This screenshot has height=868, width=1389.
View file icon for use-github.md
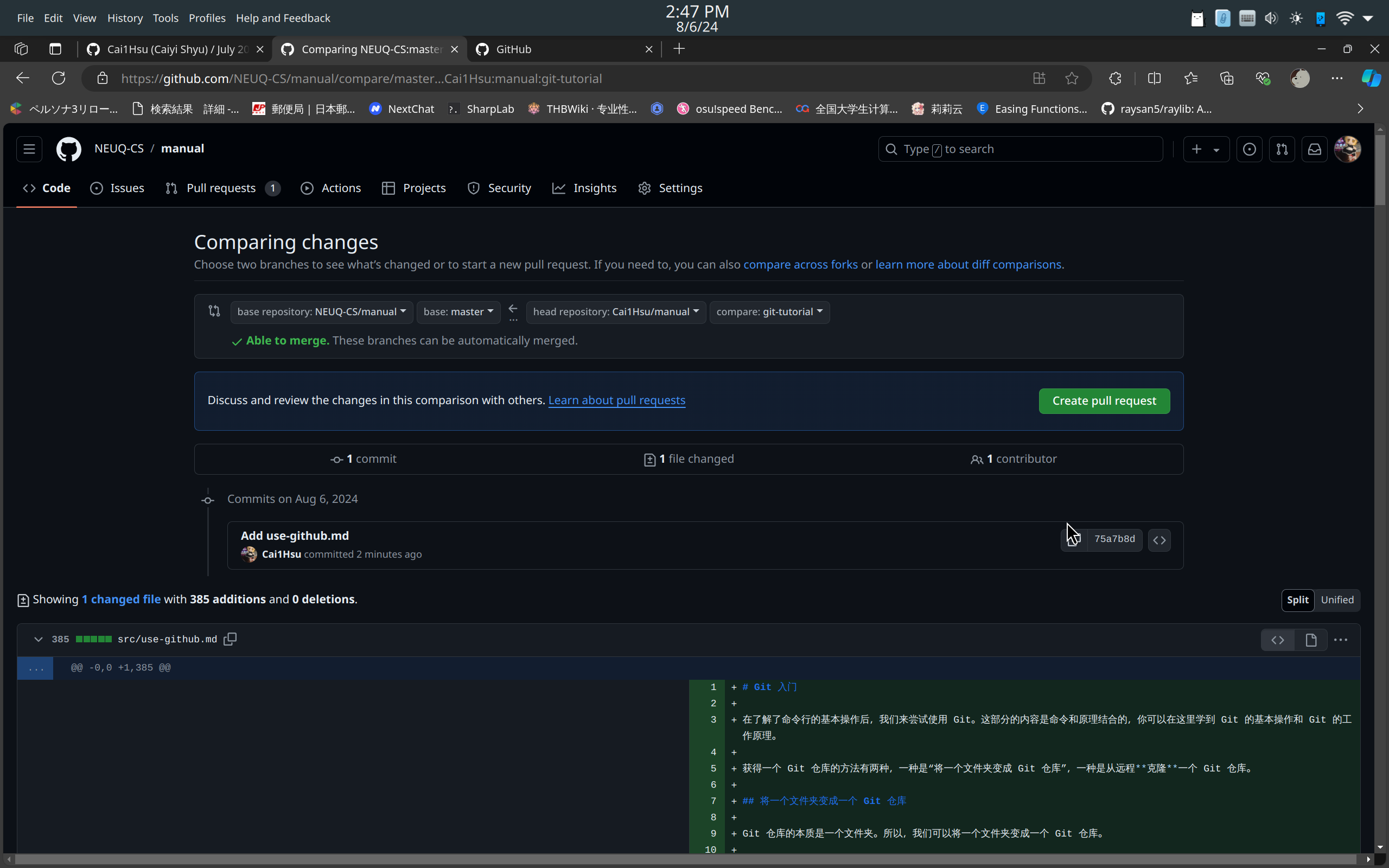[1310, 640]
